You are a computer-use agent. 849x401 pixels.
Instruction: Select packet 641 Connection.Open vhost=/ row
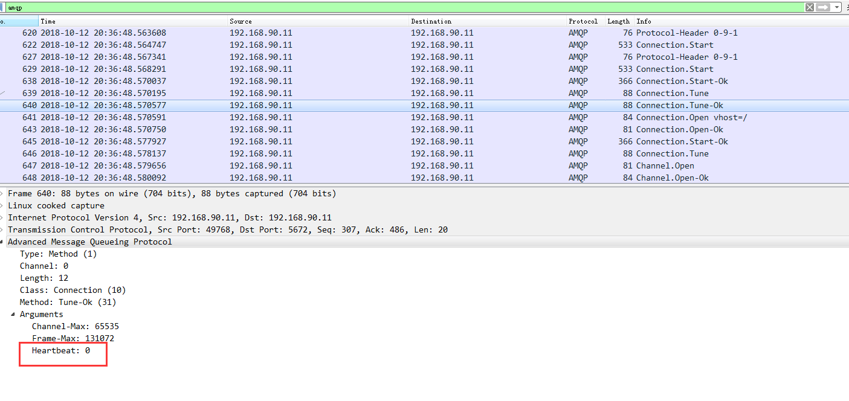tap(424, 117)
